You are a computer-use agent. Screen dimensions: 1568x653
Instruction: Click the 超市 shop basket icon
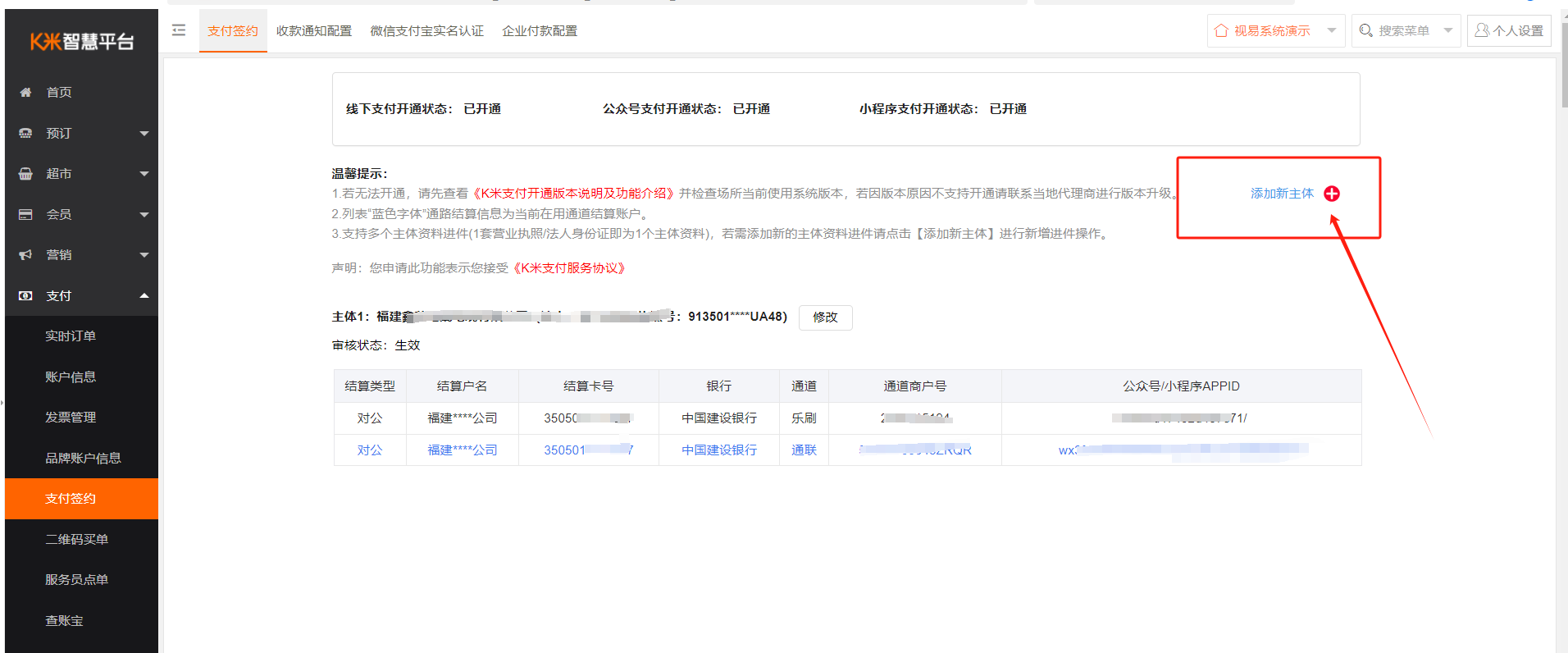[x=25, y=174]
